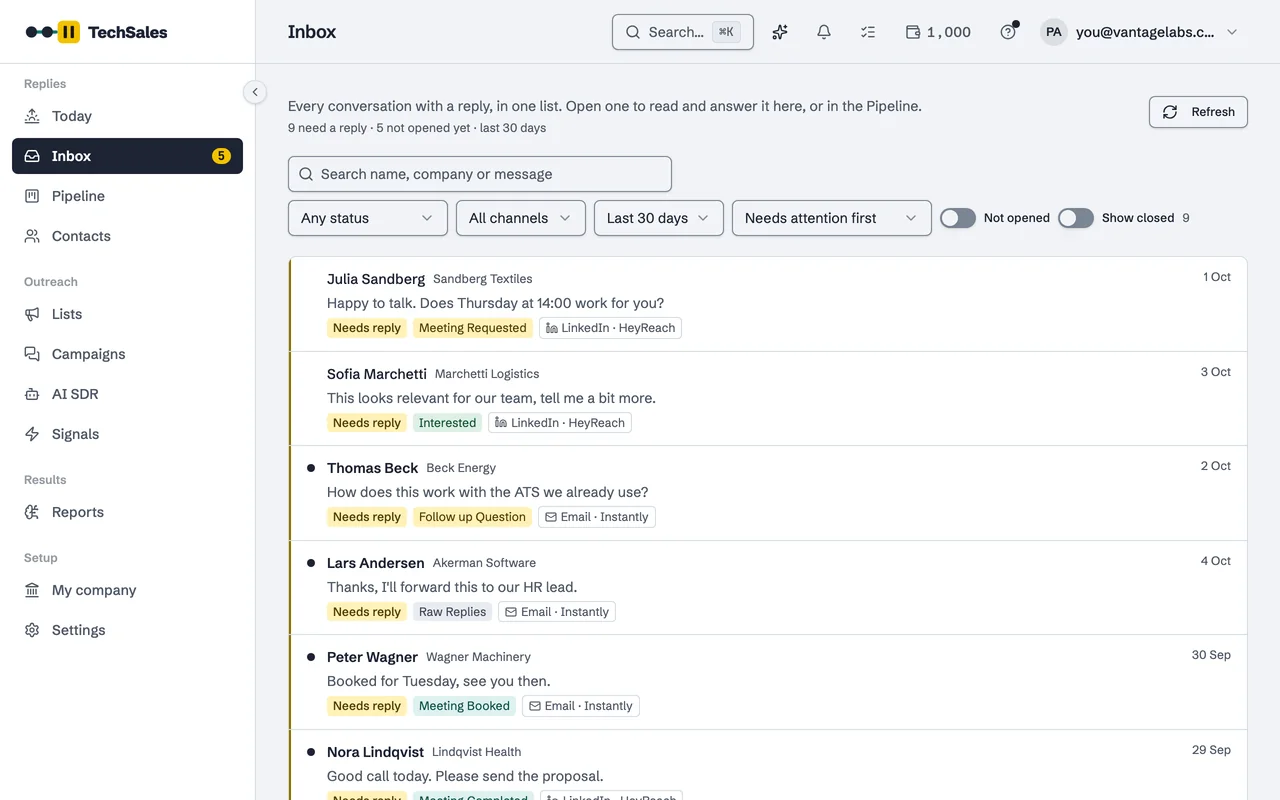Open Lists in the Outreach section
Image resolution: width=1280 pixels, height=800 pixels.
tap(127, 314)
